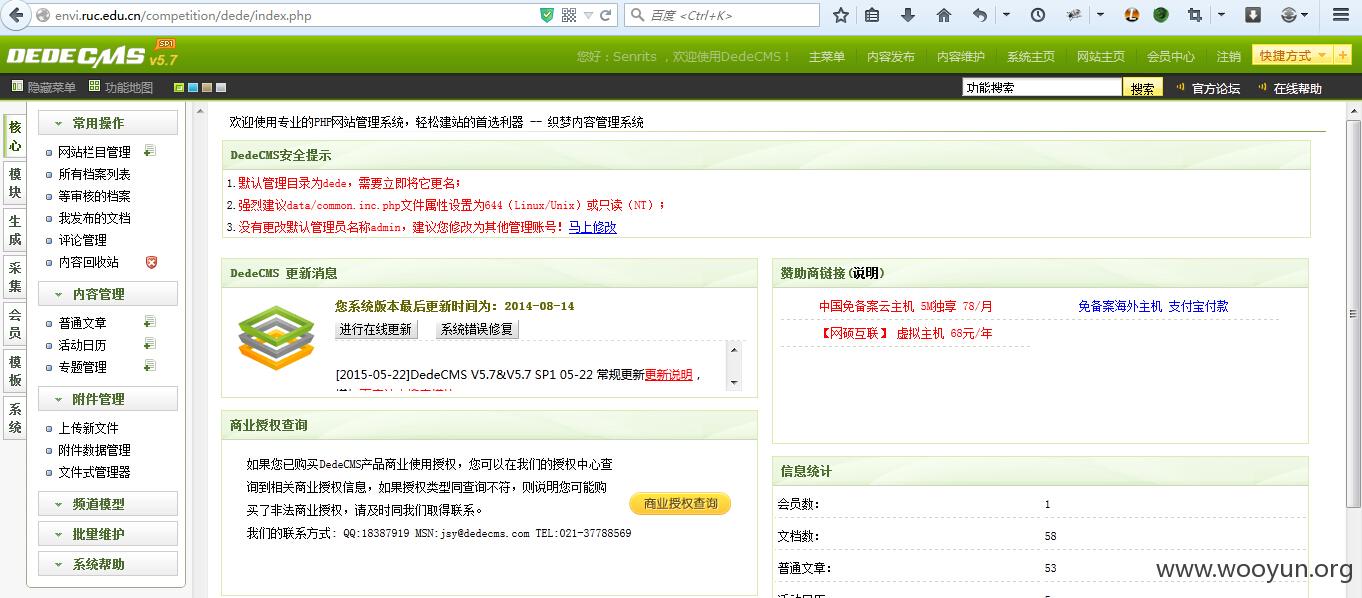Open 内容发布 in top menu
Viewport: 1362px width, 598px height.
point(890,57)
